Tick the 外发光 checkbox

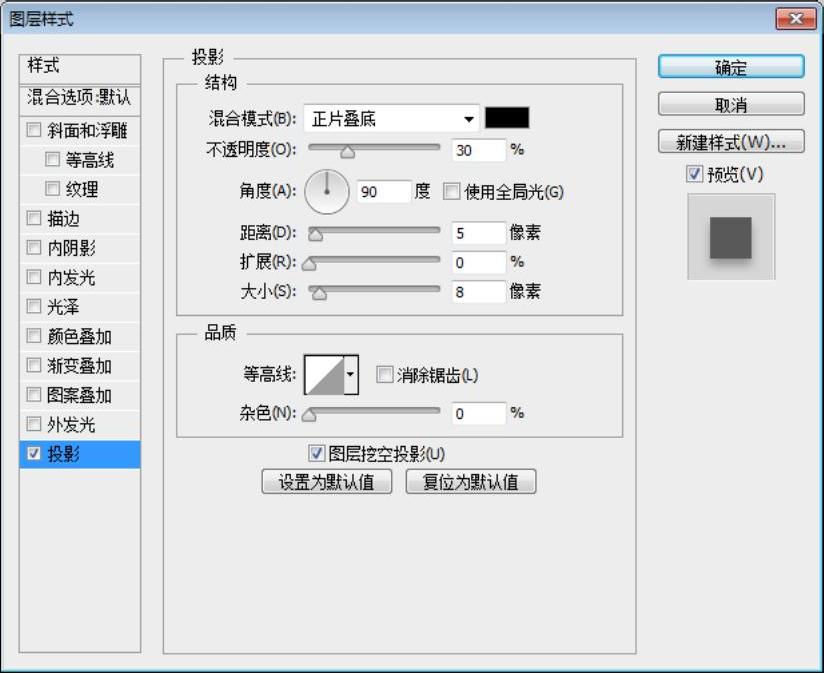coord(34,424)
